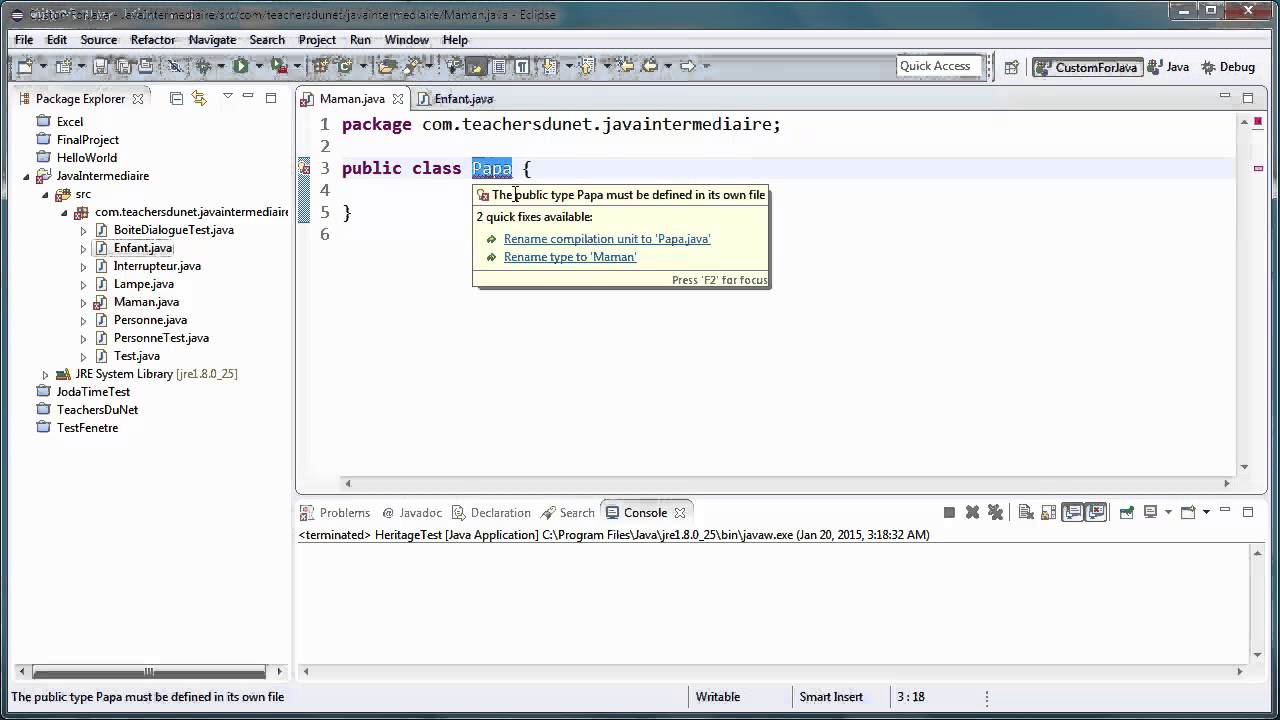Click the Pin Console icon

tap(1127, 512)
